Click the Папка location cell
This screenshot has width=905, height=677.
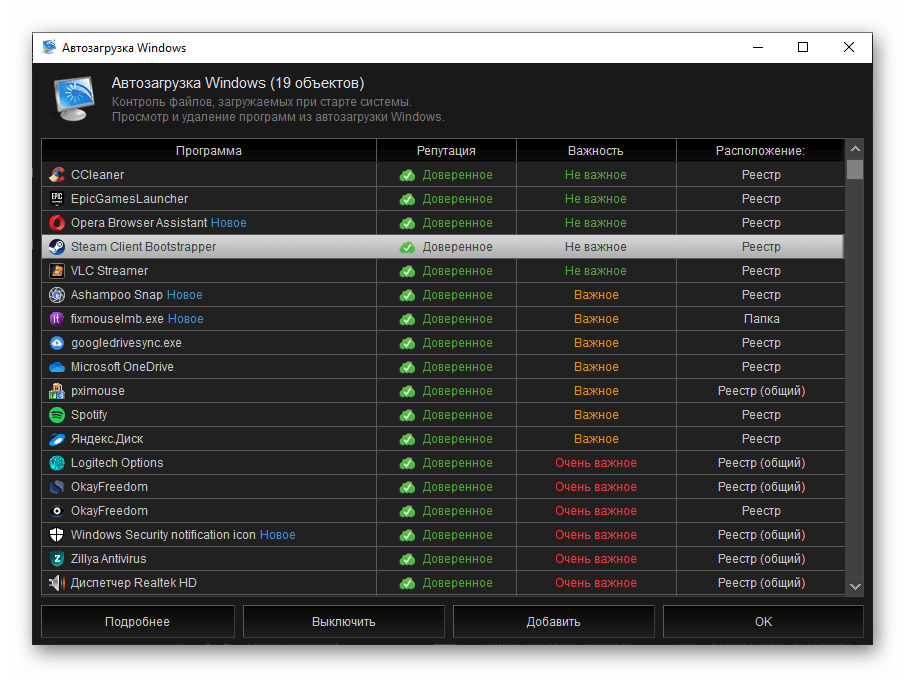tap(761, 319)
